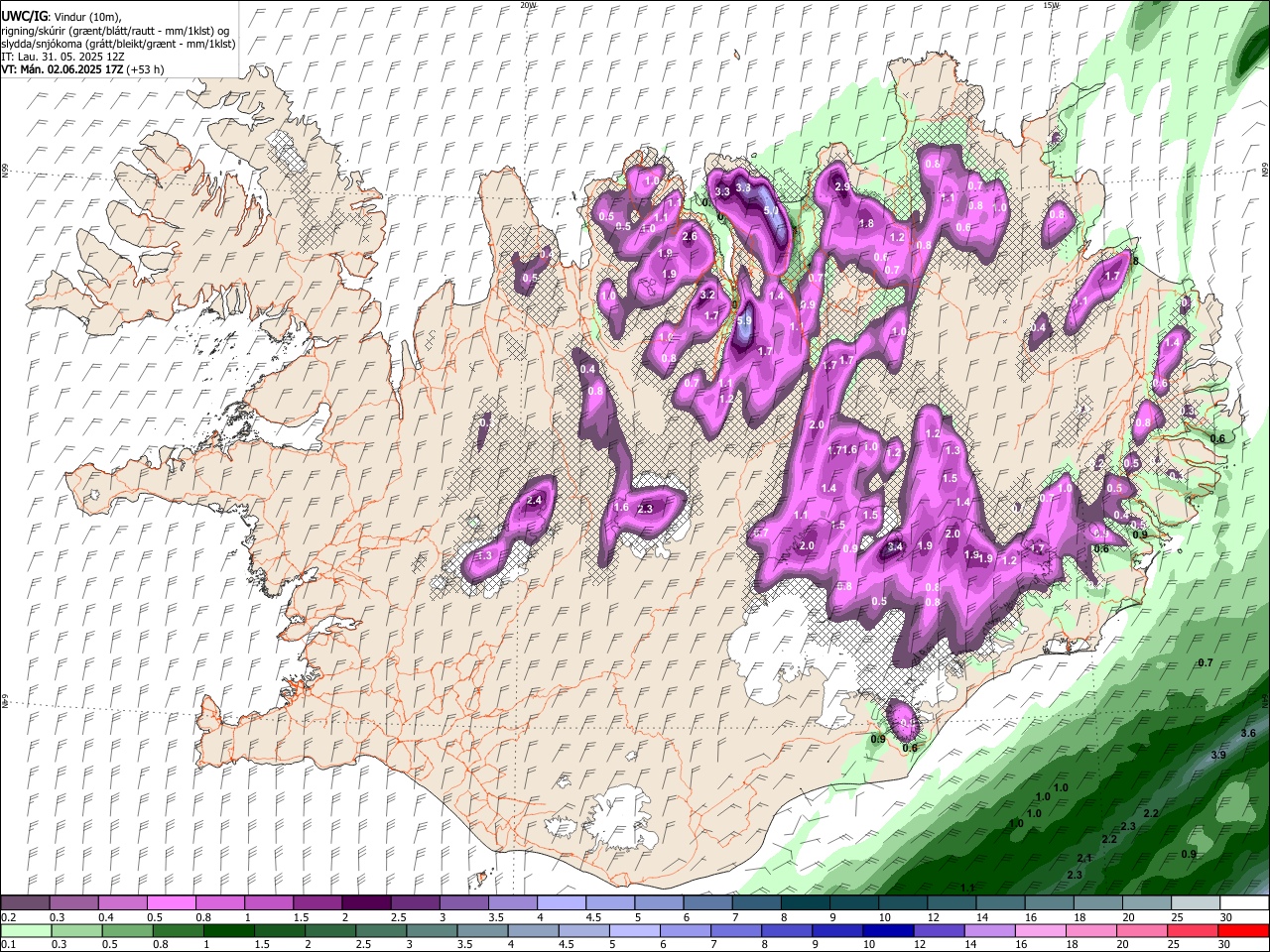Click the grey-blue 3.5 rain-scale swatch
This screenshot has height=952, width=1270.
[482, 930]
